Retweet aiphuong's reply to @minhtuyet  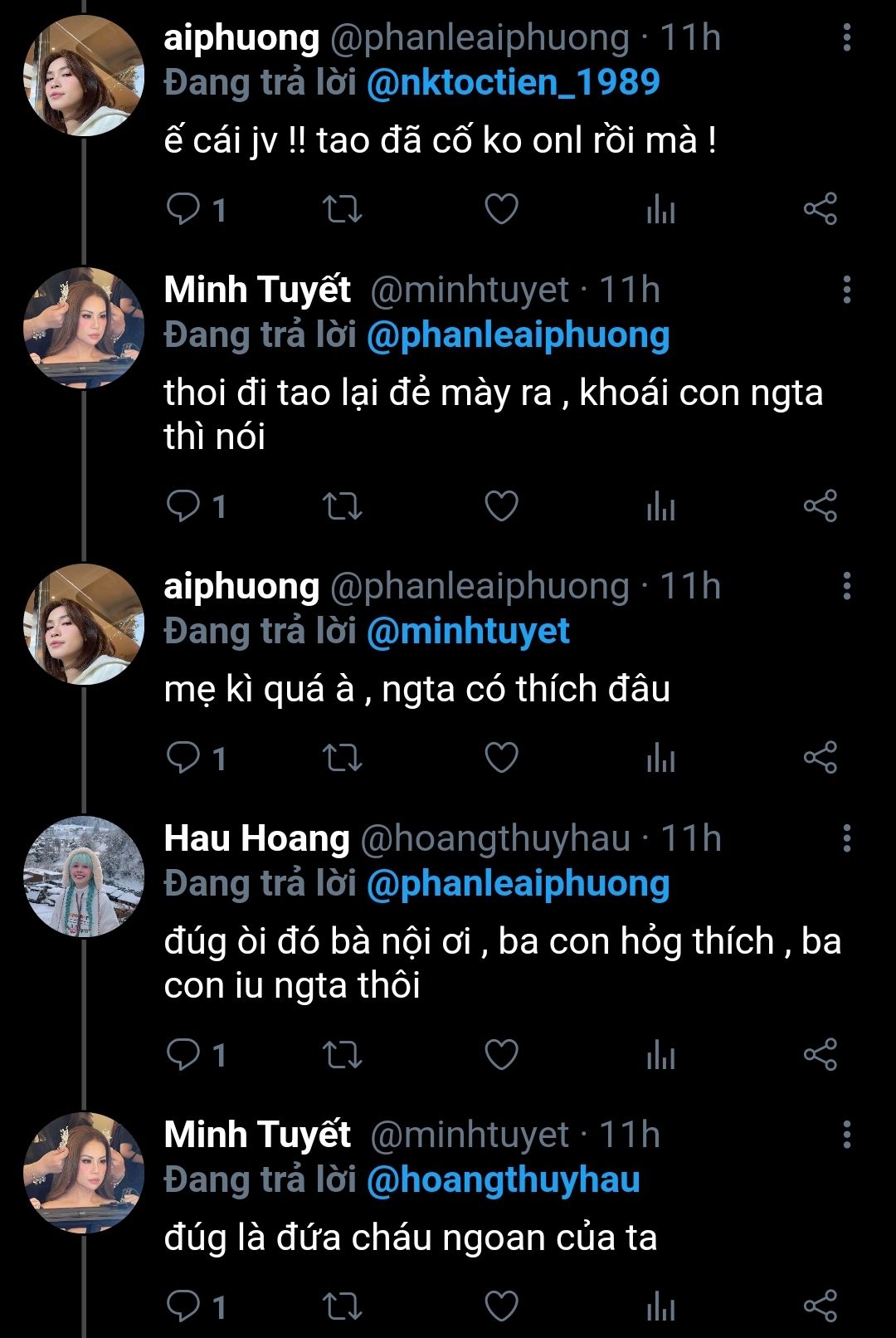point(342,758)
